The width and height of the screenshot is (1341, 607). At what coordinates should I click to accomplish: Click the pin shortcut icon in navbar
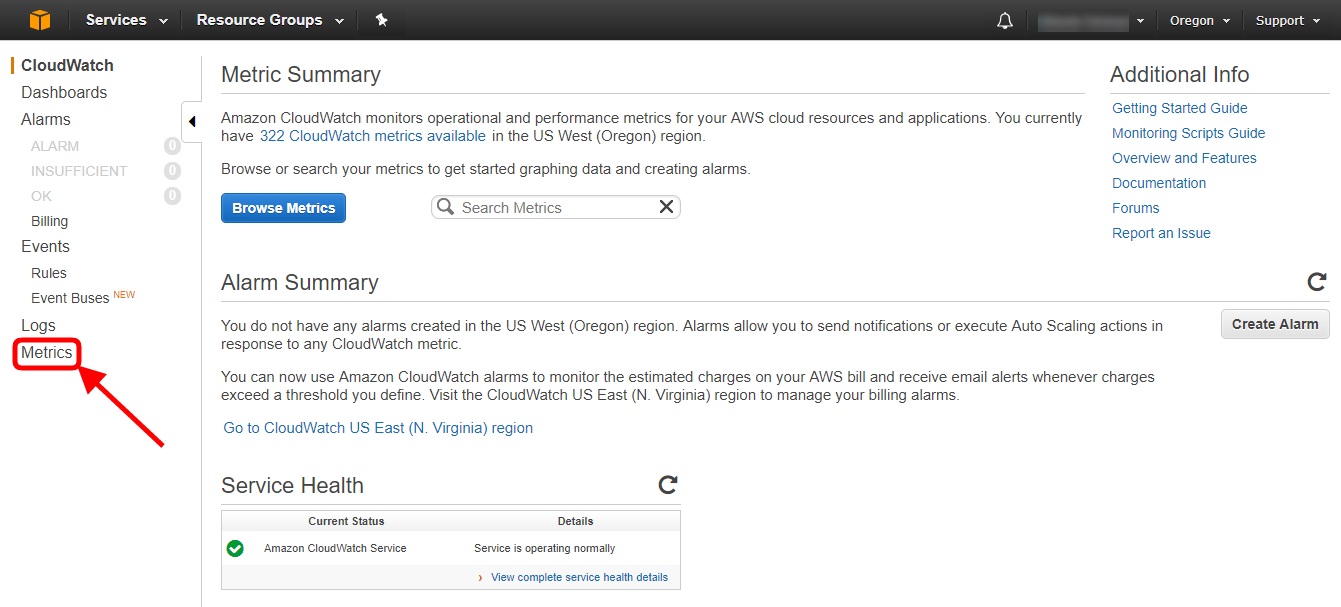381,20
